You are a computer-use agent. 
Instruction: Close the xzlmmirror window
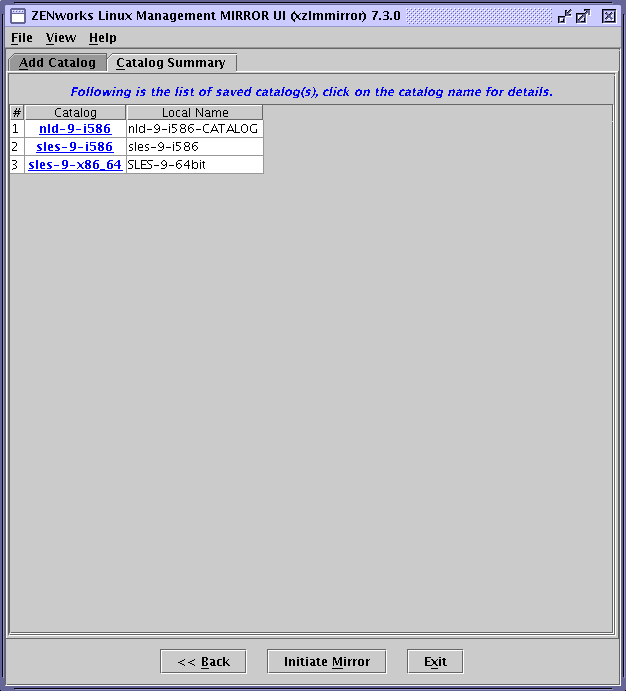(608, 16)
